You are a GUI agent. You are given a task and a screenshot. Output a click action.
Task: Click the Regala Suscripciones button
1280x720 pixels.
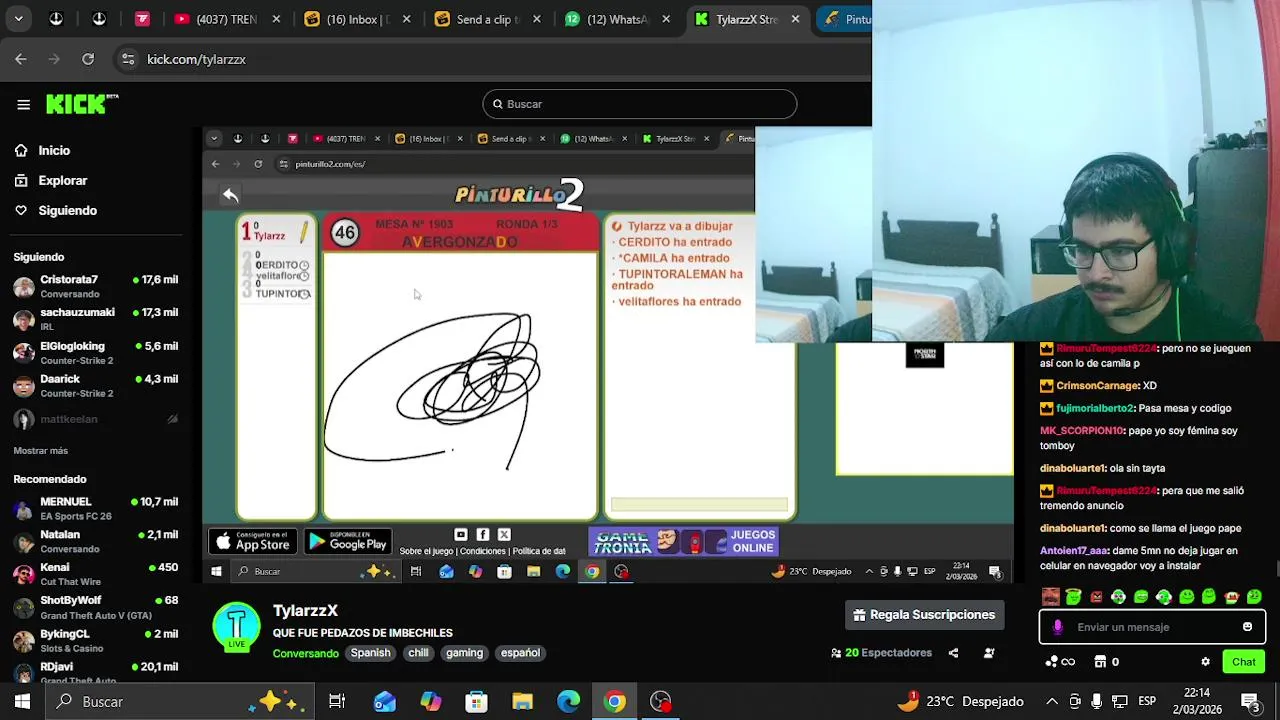[924, 615]
